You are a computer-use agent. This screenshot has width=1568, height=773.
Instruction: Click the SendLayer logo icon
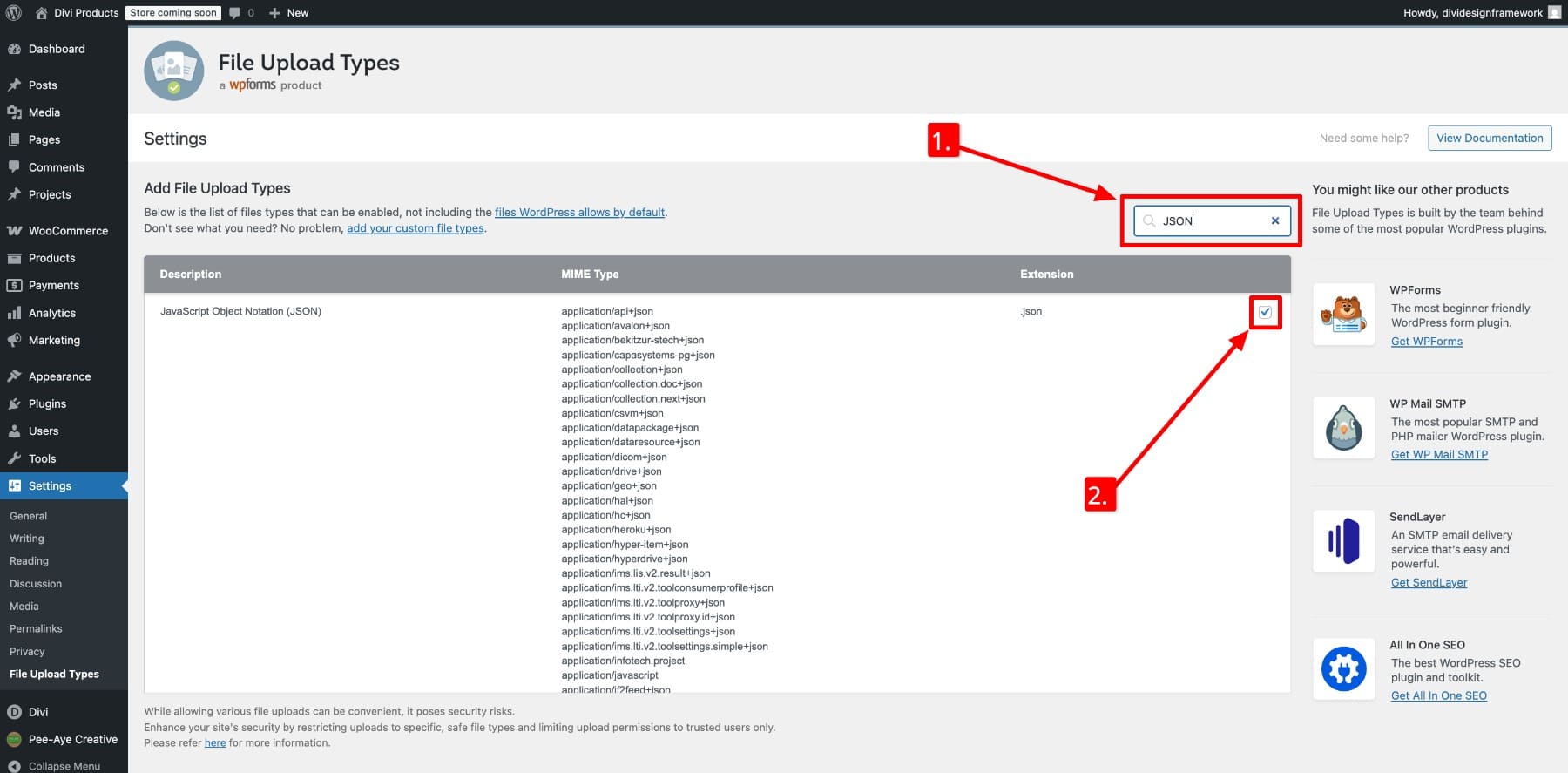(x=1343, y=541)
